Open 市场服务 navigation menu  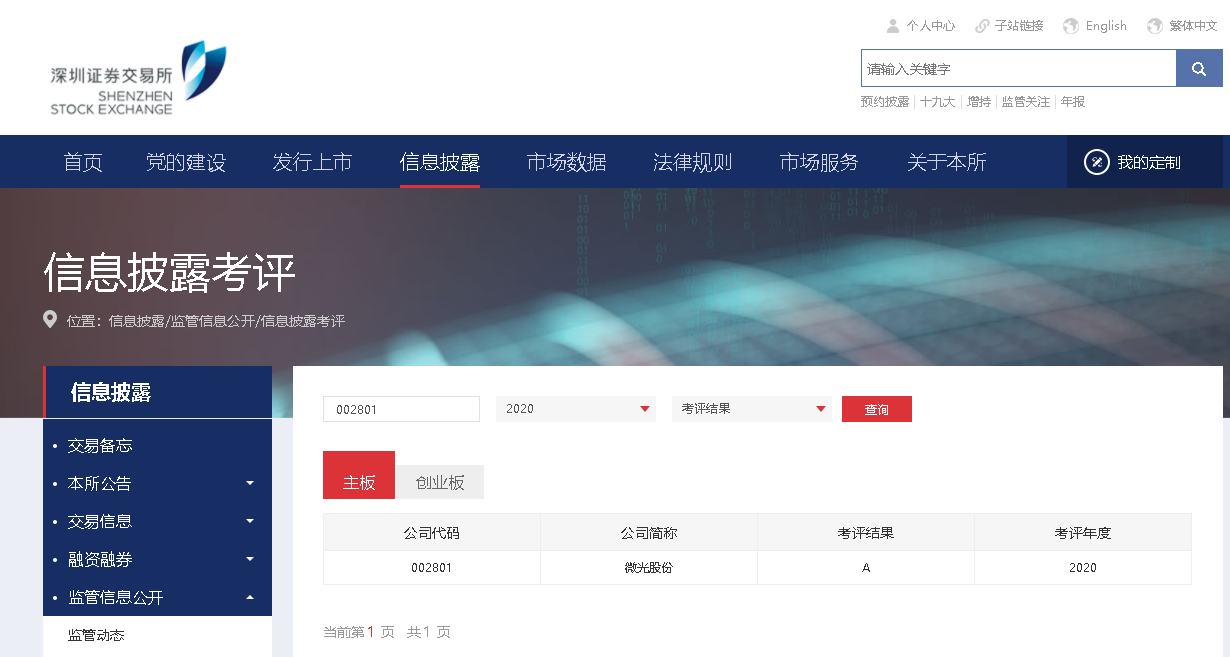coord(819,162)
